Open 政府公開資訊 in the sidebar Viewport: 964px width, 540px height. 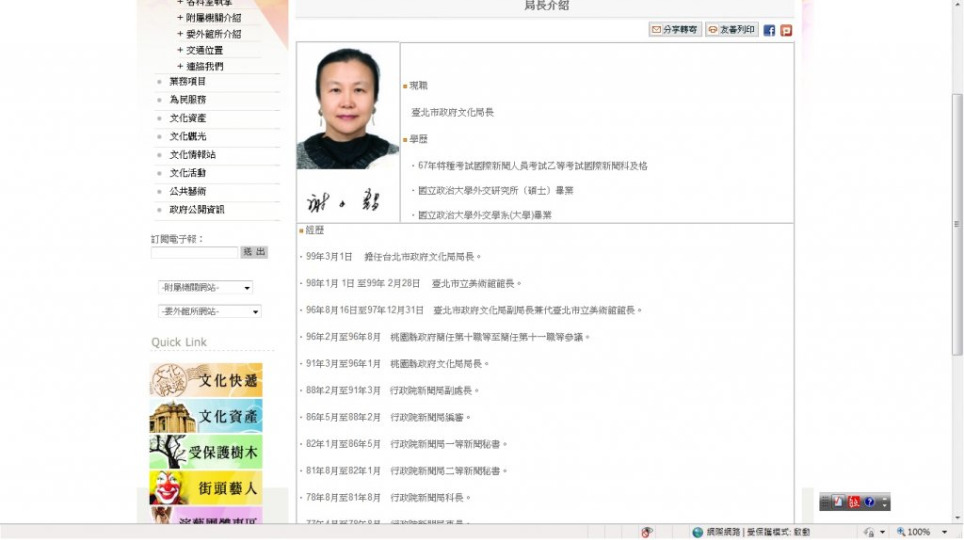[x=197, y=210]
